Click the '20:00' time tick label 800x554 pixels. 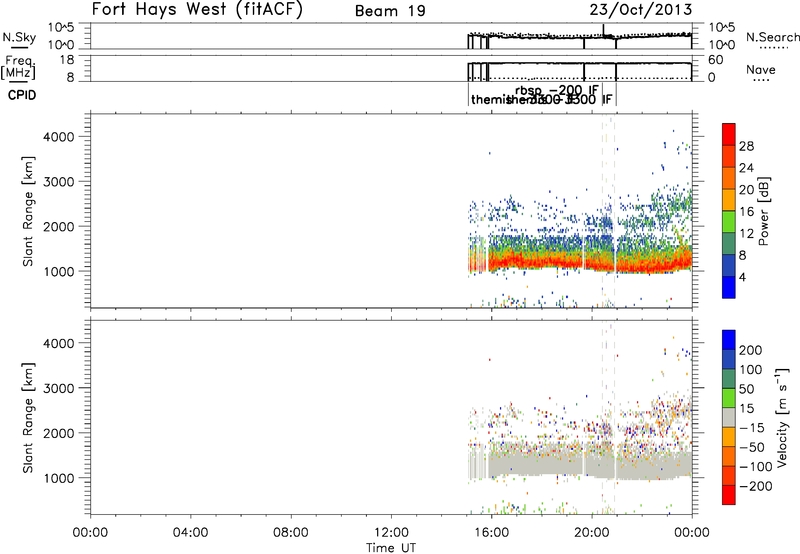pyautogui.click(x=591, y=533)
